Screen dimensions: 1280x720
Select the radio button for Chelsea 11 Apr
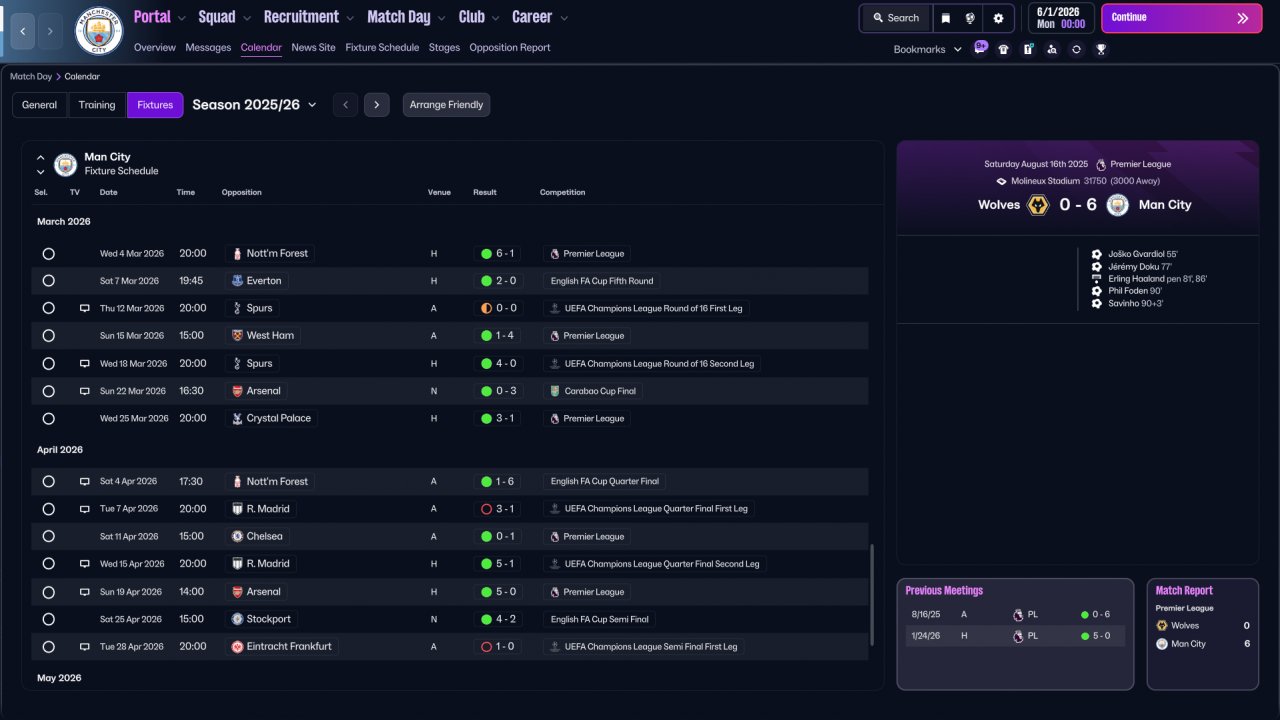[x=48, y=537]
